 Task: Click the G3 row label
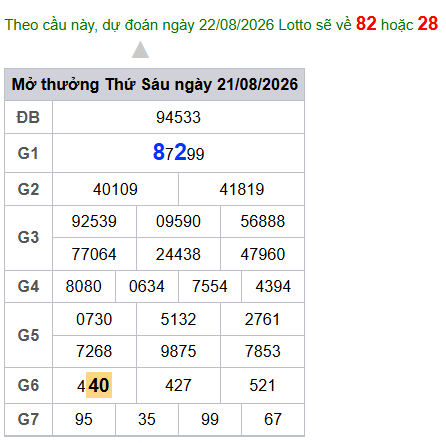[28, 237]
